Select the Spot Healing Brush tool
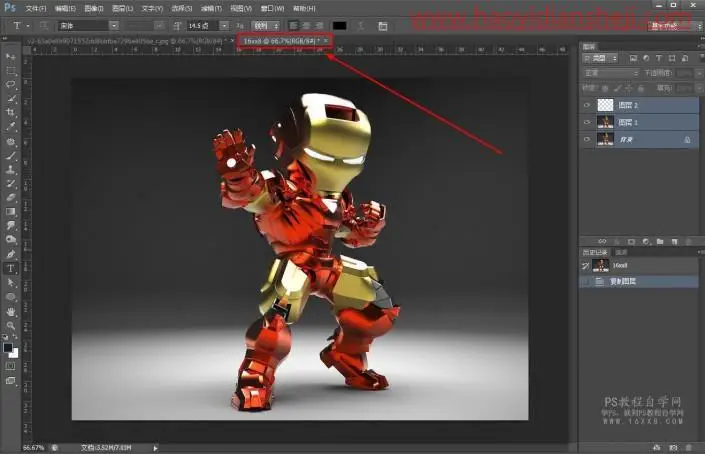705x454 pixels. [x=11, y=141]
